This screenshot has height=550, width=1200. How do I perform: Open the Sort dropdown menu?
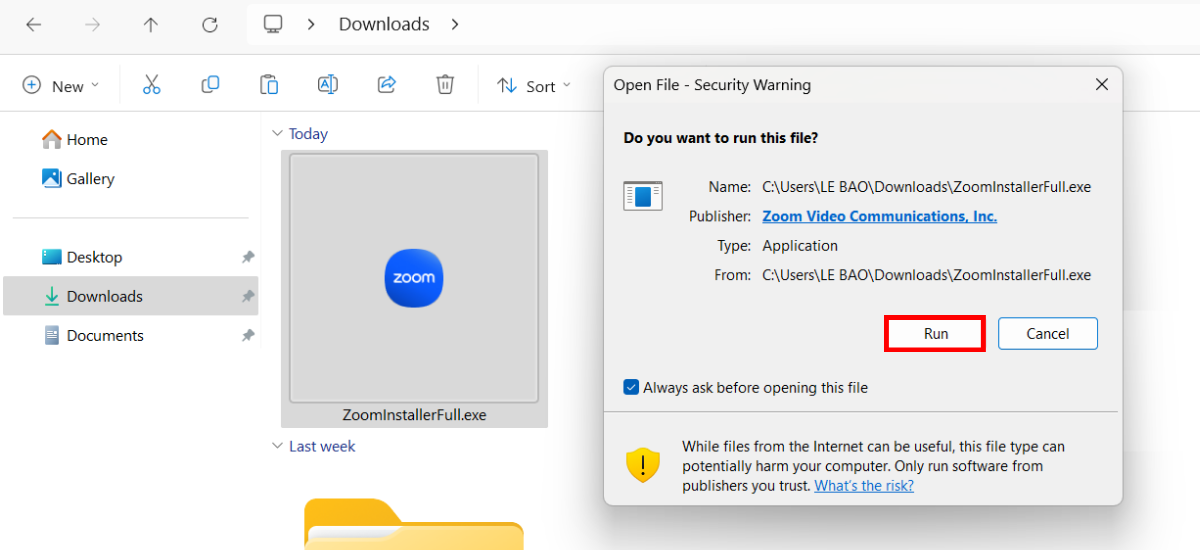(534, 86)
